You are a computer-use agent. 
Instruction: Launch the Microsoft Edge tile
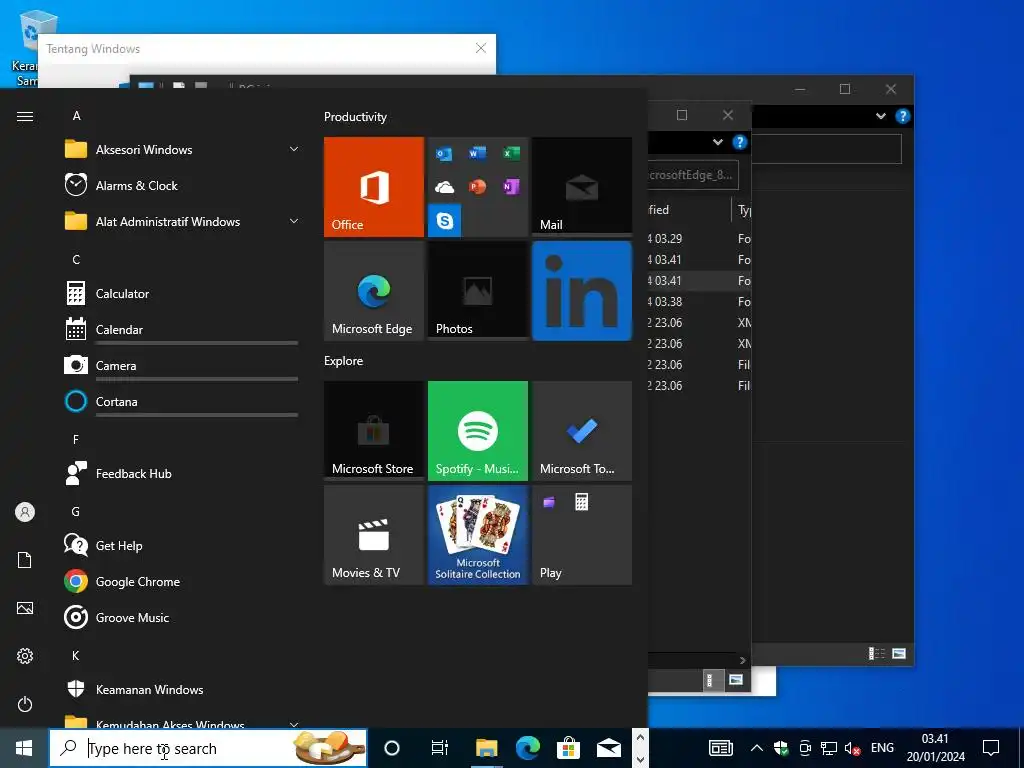(374, 291)
